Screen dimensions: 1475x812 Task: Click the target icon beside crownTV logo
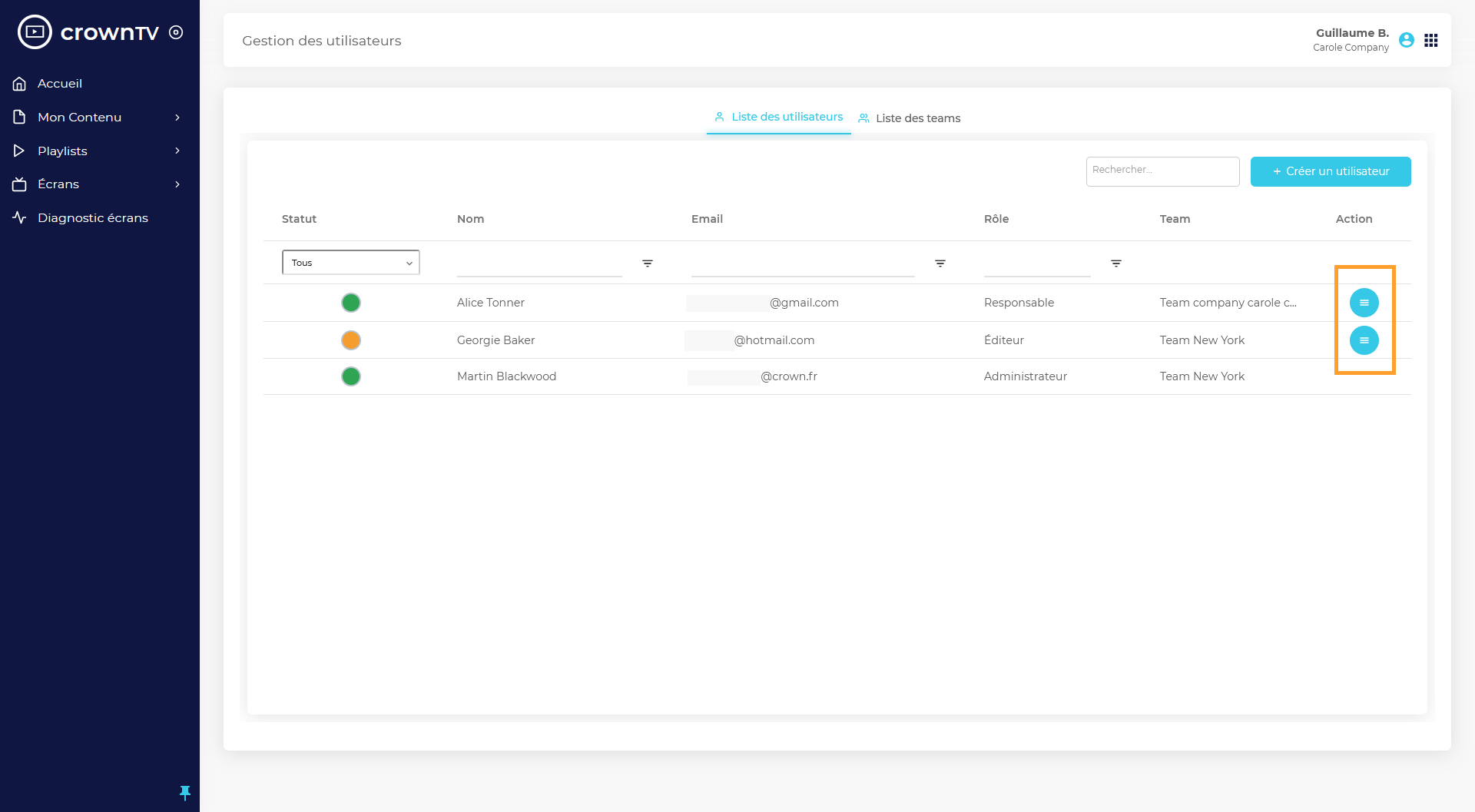click(x=176, y=32)
